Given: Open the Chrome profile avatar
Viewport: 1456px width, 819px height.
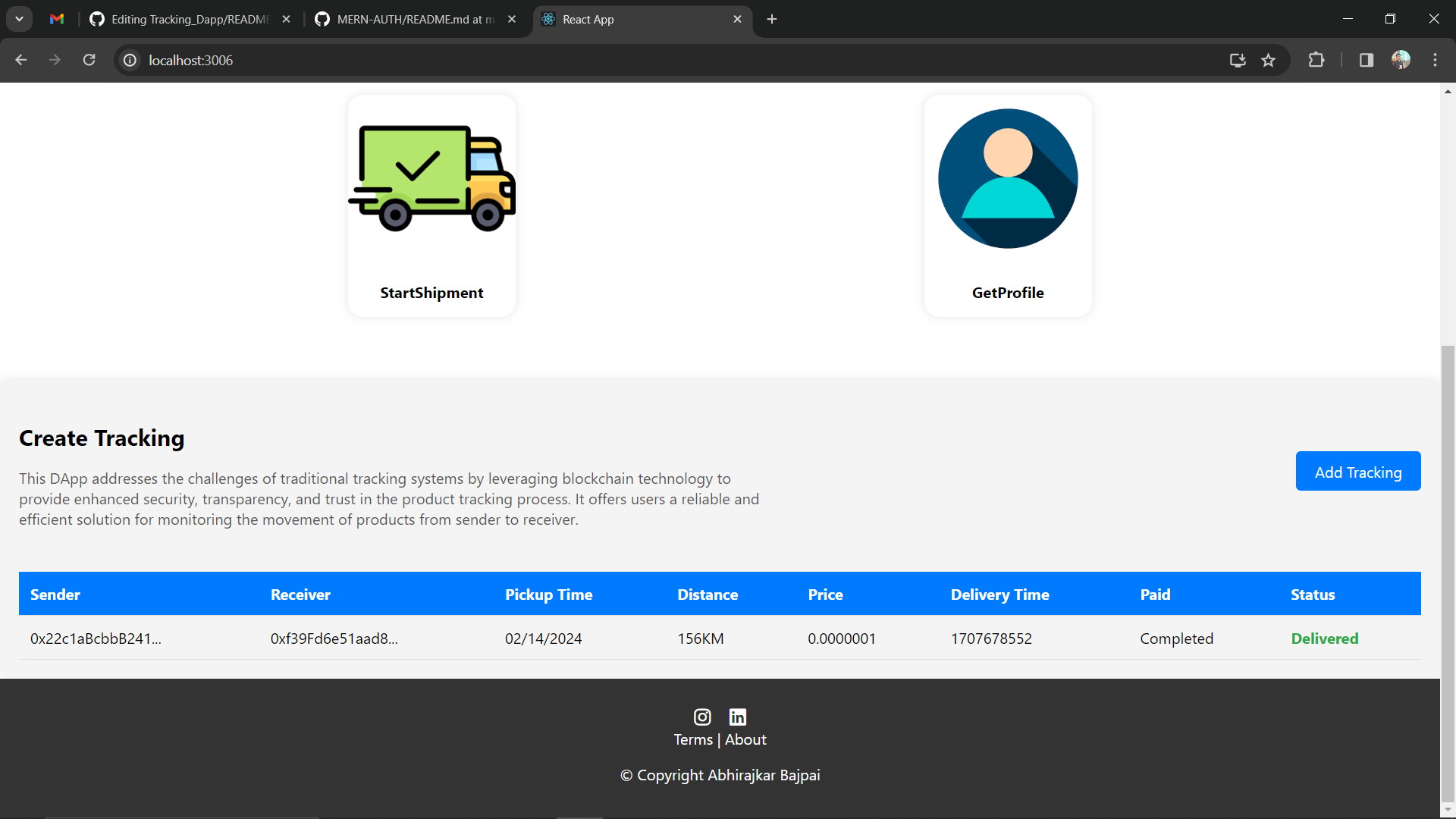Looking at the screenshot, I should coord(1401,60).
